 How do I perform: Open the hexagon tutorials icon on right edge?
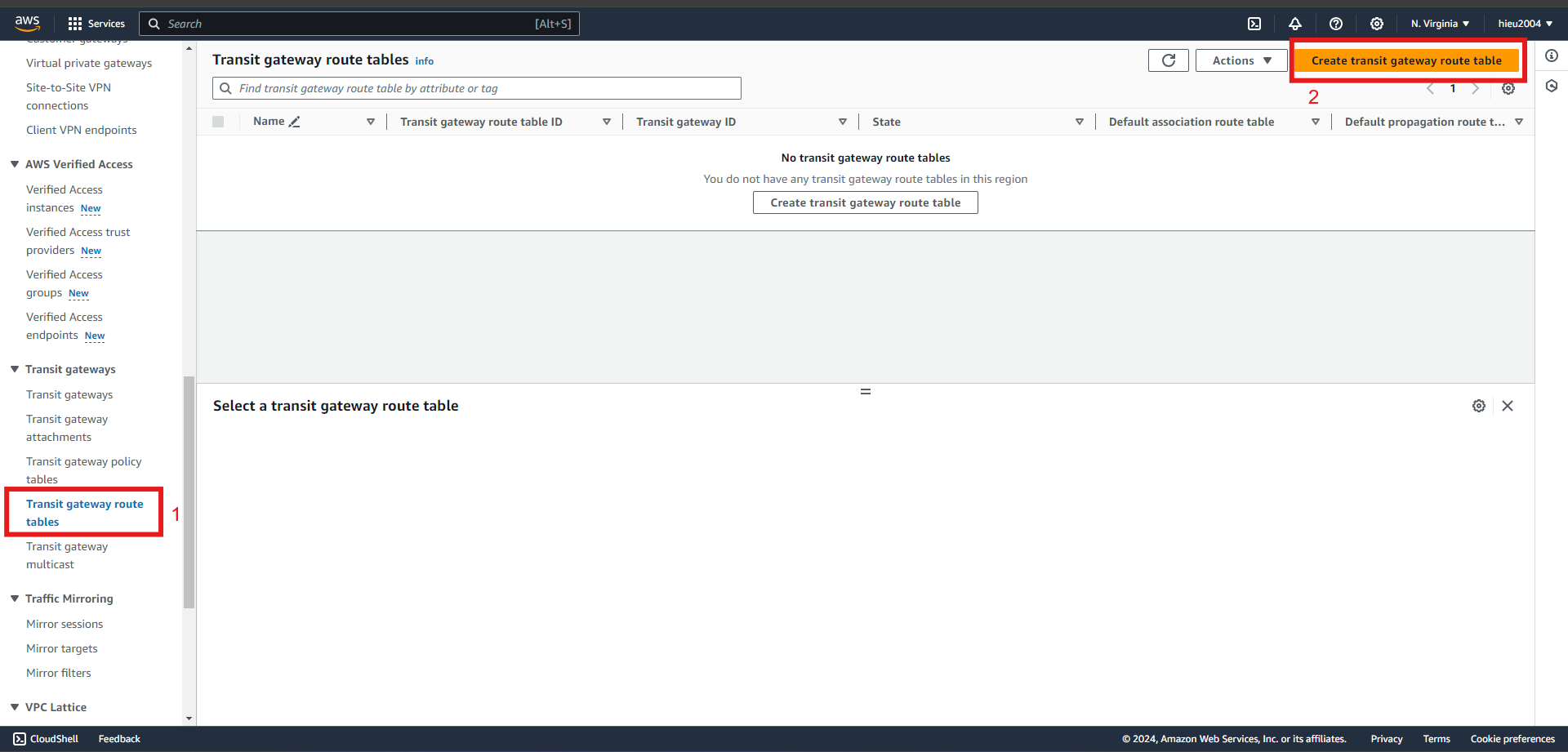1552,86
